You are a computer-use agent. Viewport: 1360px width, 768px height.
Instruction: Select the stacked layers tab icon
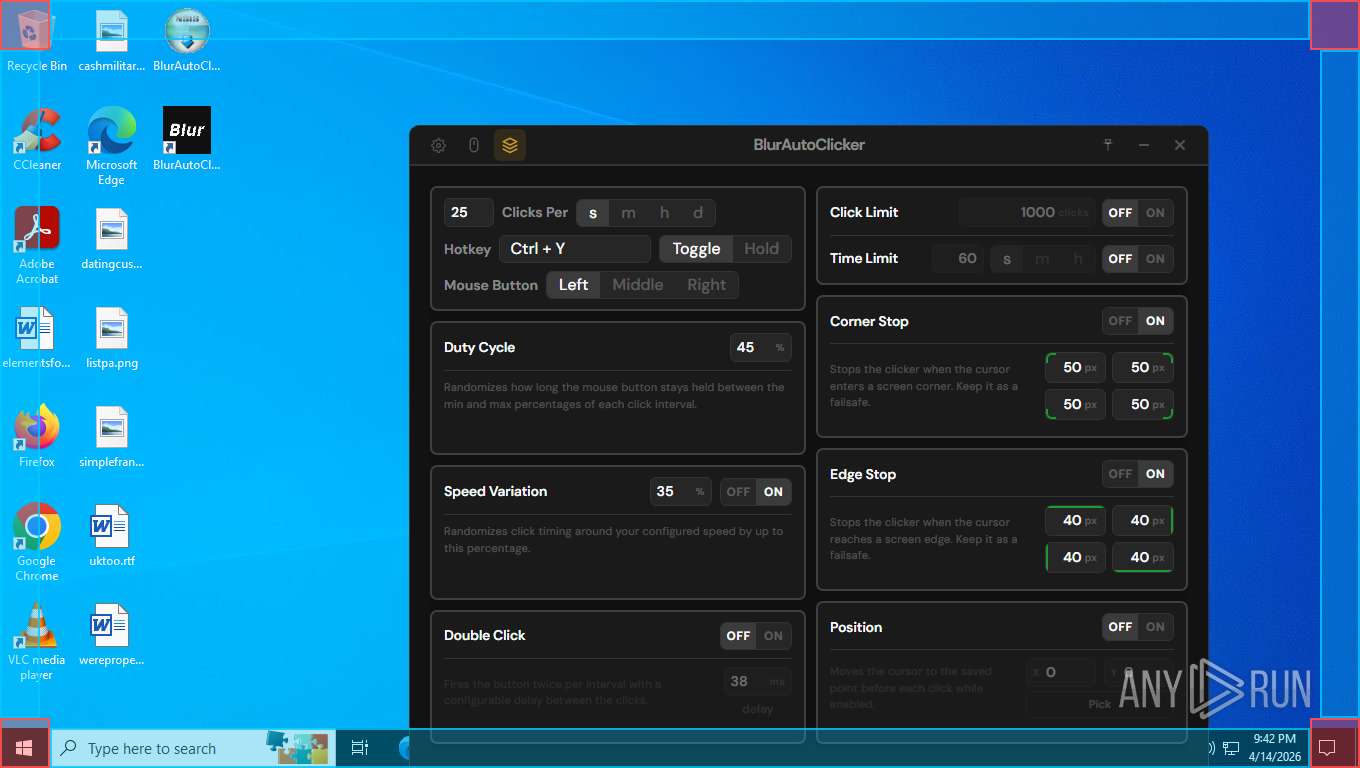point(510,145)
